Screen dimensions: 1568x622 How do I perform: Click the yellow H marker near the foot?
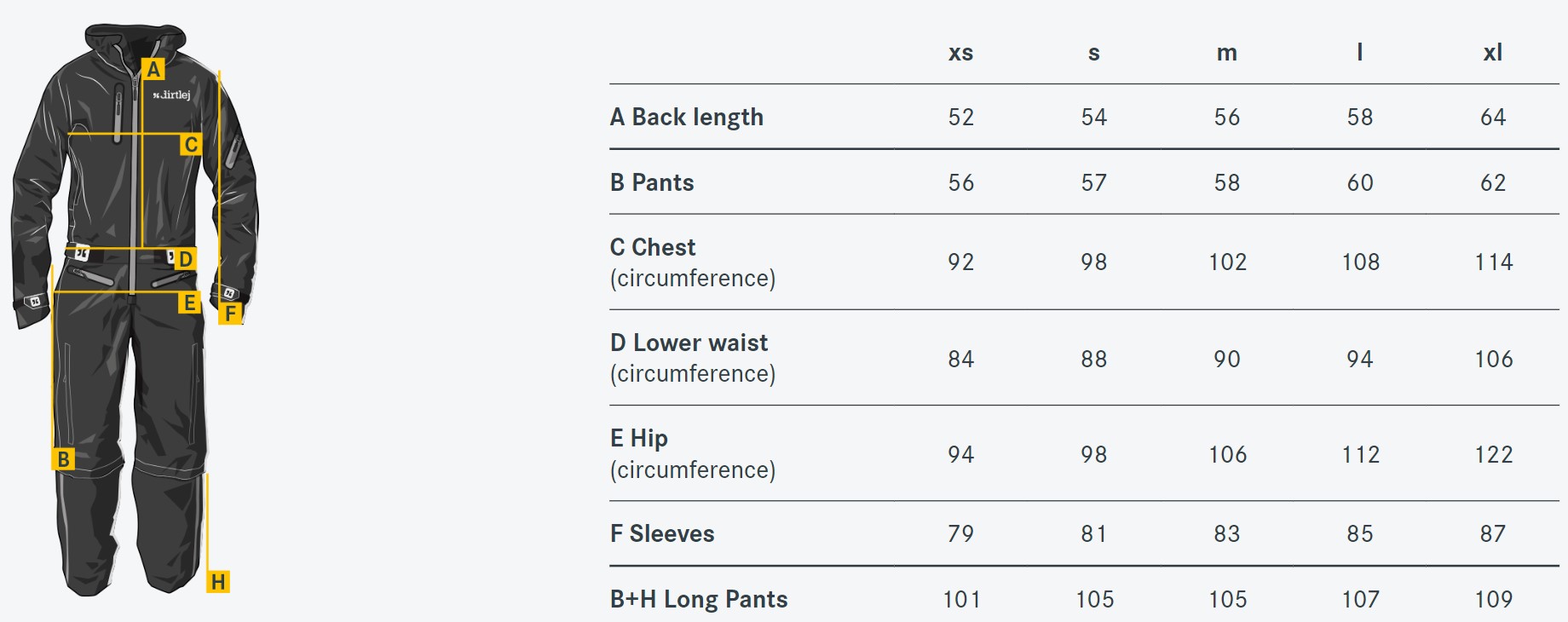pos(218,582)
